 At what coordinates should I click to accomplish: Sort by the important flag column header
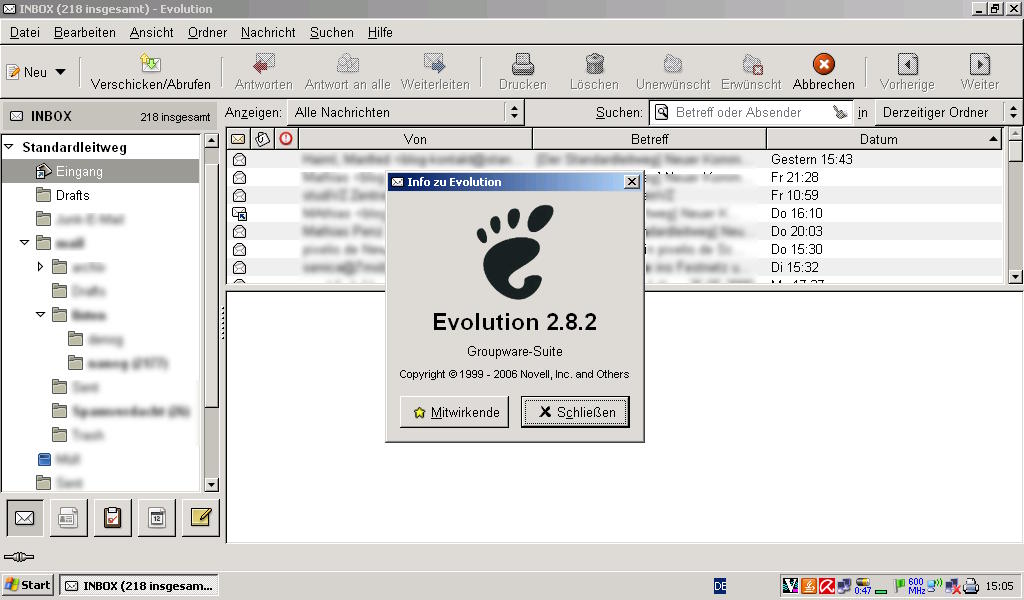click(286, 139)
